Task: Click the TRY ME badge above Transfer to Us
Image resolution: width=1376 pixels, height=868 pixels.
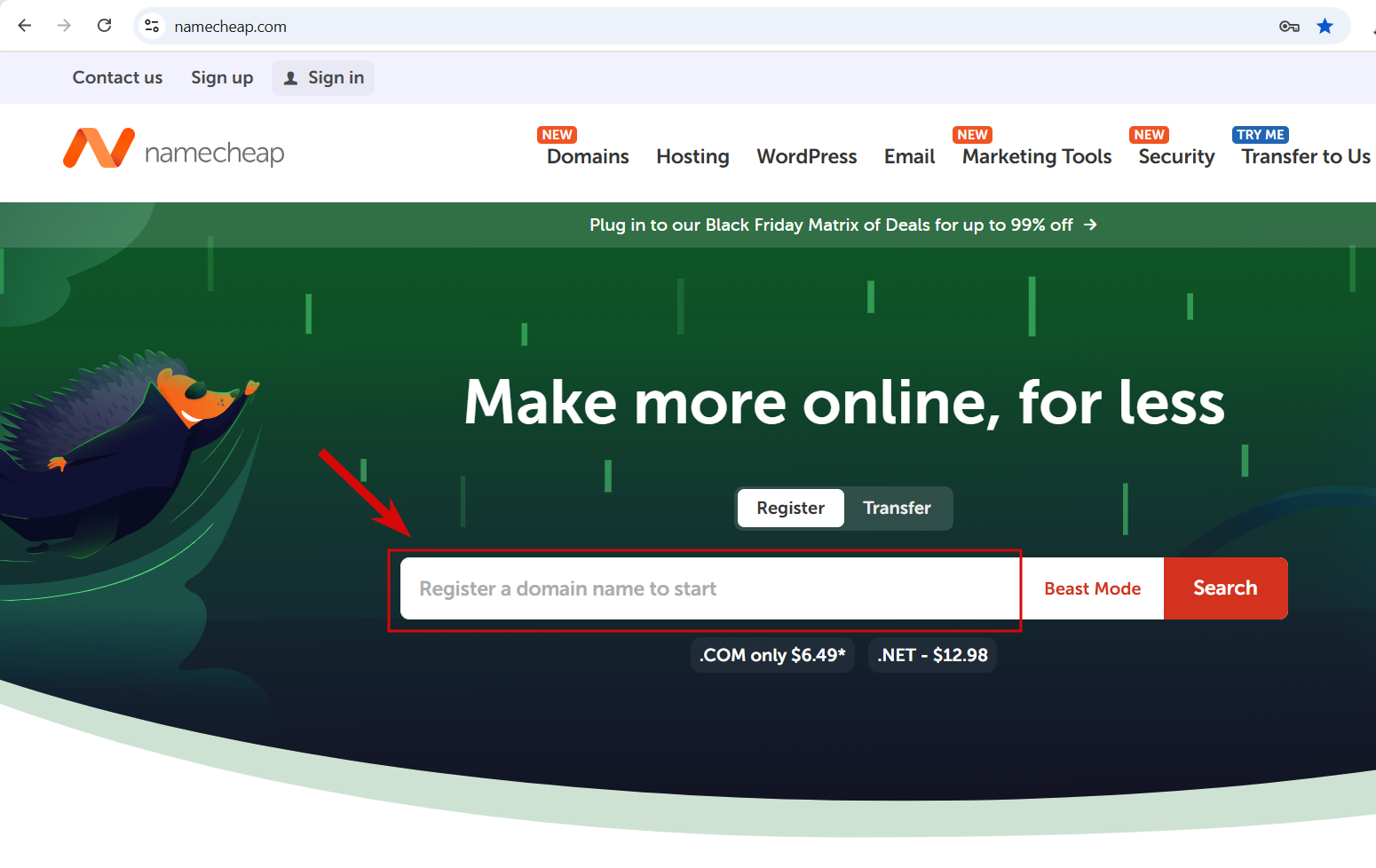Action: click(1261, 135)
